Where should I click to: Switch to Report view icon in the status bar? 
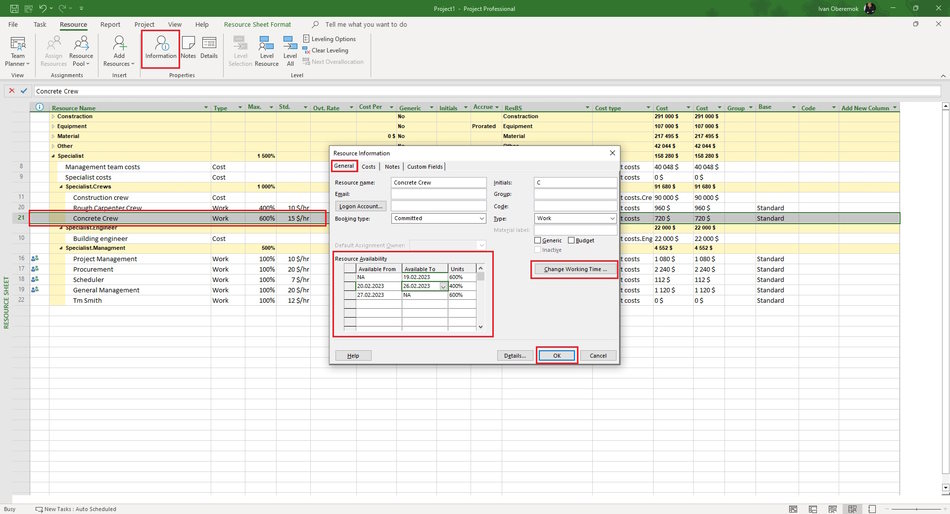coord(872,509)
